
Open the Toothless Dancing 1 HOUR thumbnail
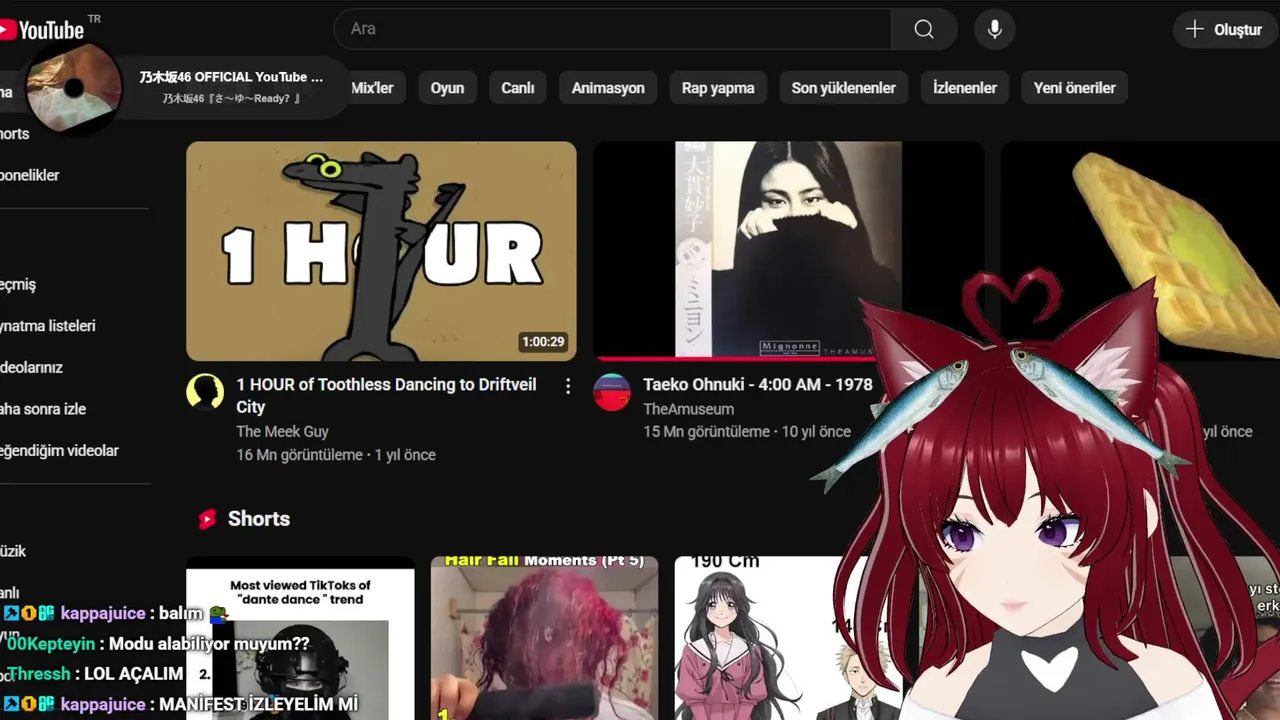point(381,251)
